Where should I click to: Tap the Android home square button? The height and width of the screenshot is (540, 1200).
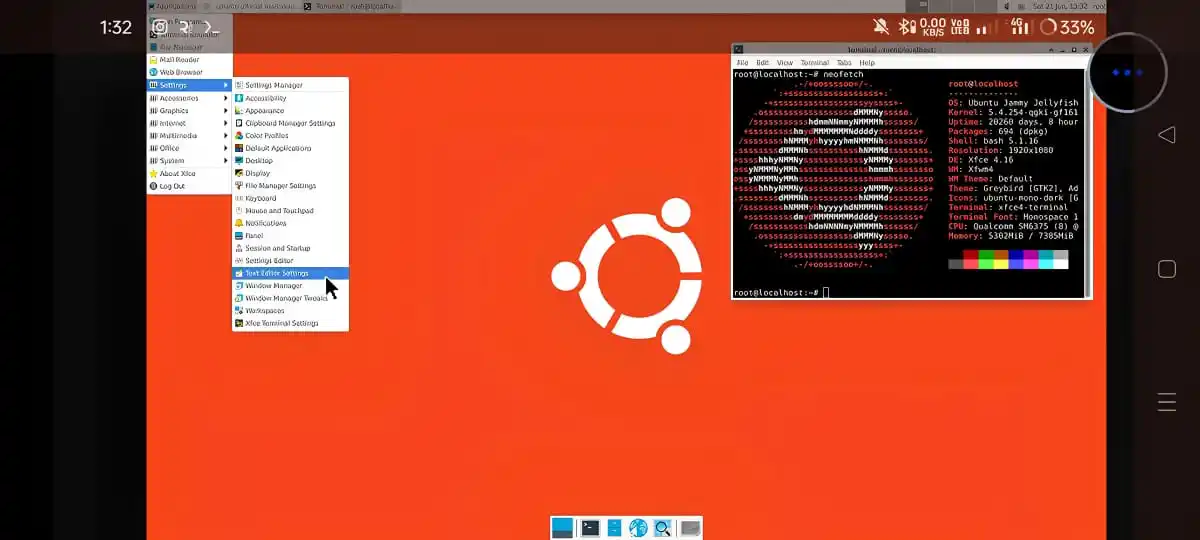tap(1166, 269)
